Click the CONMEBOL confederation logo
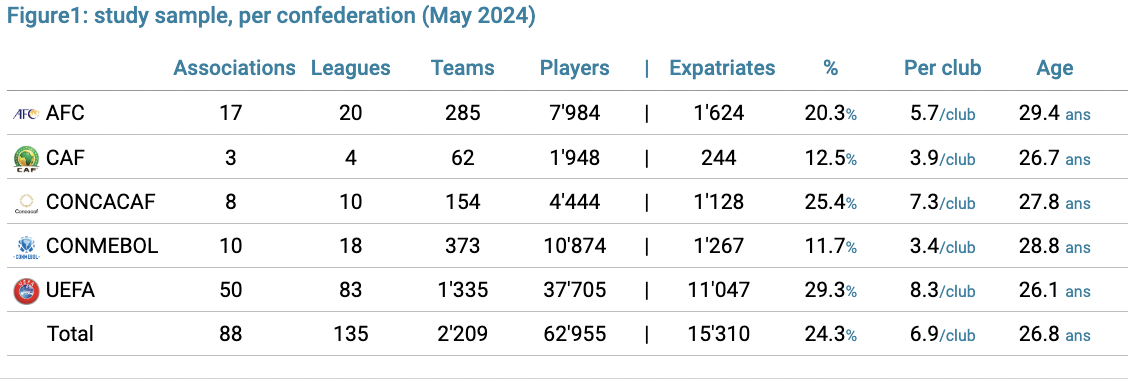1128x390 pixels. click(x=27, y=247)
